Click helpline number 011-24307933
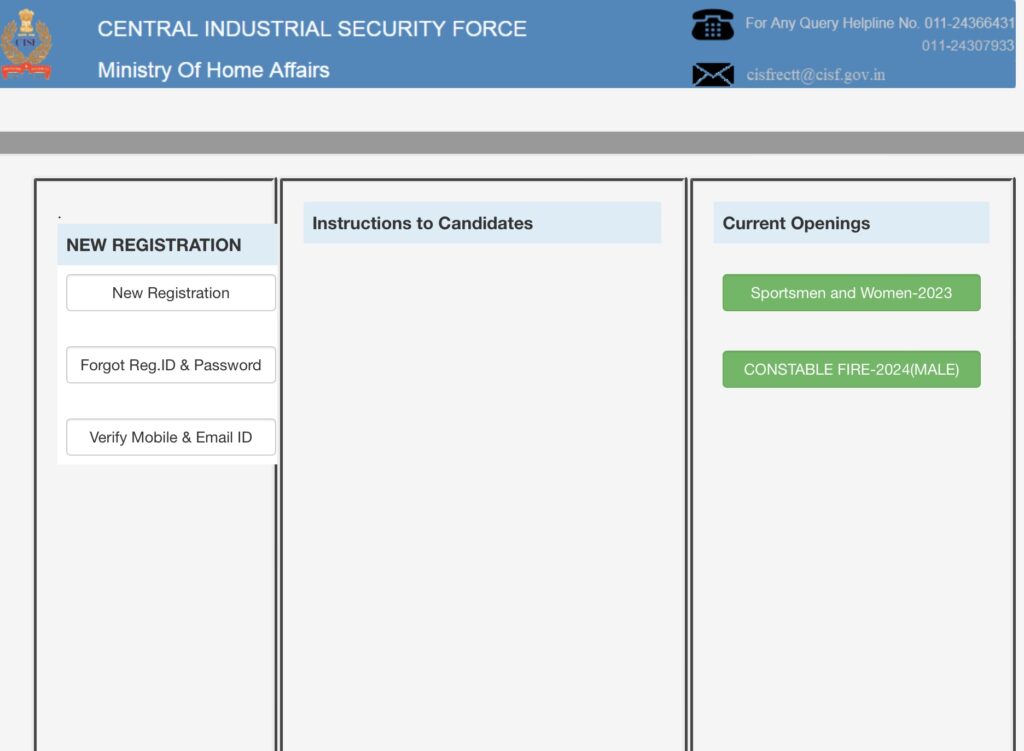1024x751 pixels. [x=968, y=46]
